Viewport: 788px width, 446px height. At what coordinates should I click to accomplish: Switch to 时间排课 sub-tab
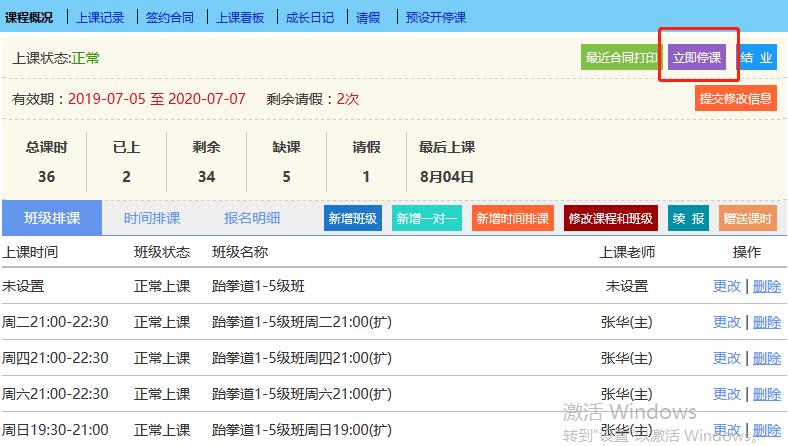pyautogui.click(x=152, y=218)
